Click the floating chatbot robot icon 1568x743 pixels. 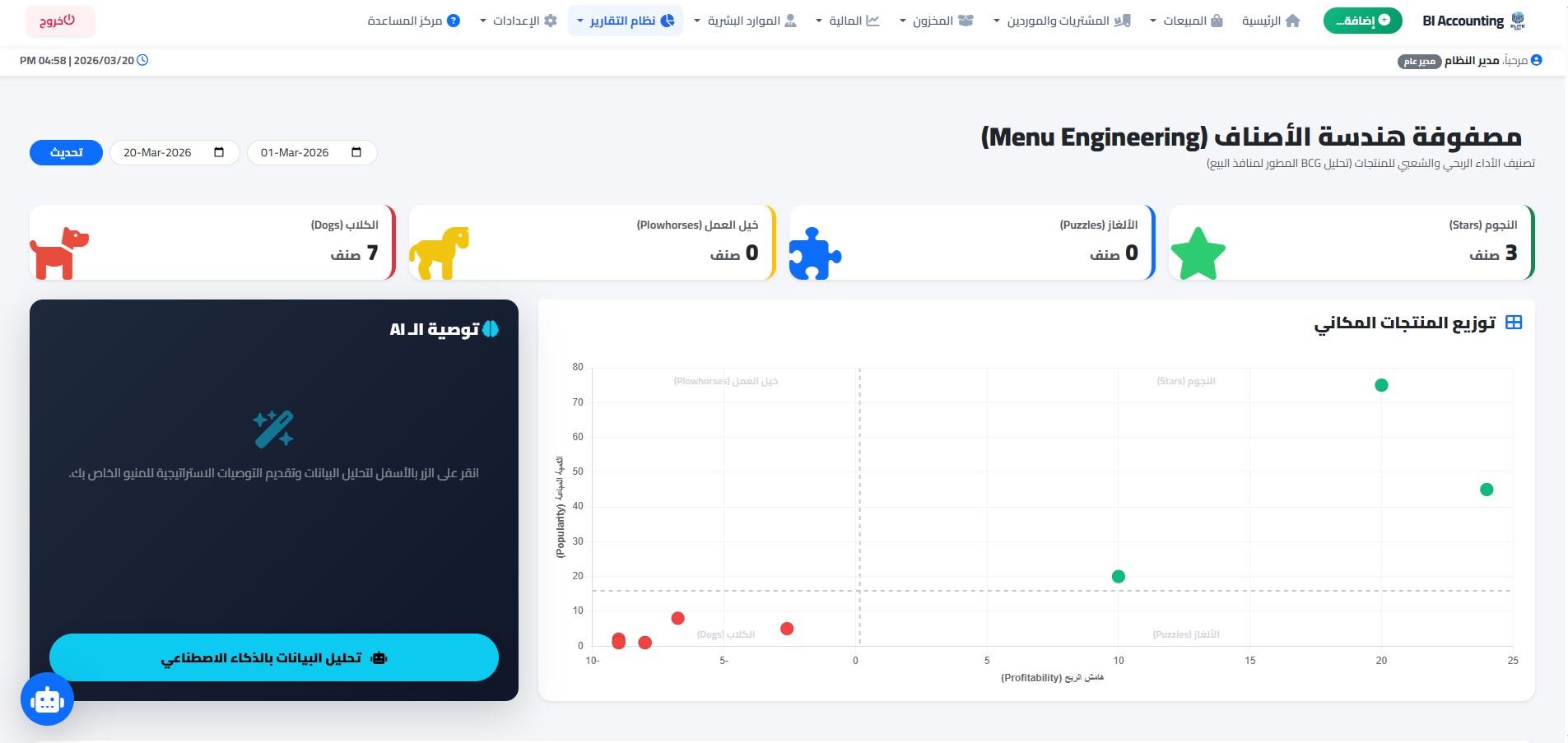[47, 699]
